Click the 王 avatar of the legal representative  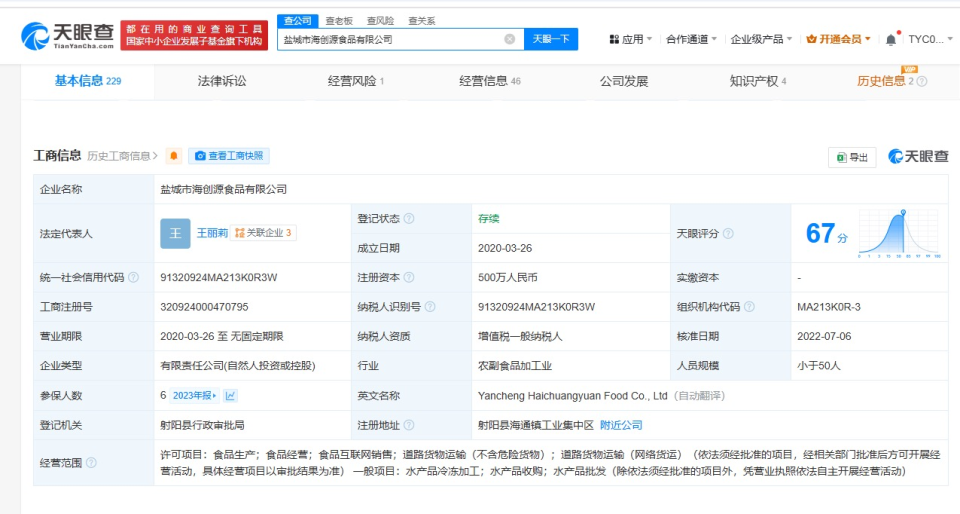pos(175,233)
